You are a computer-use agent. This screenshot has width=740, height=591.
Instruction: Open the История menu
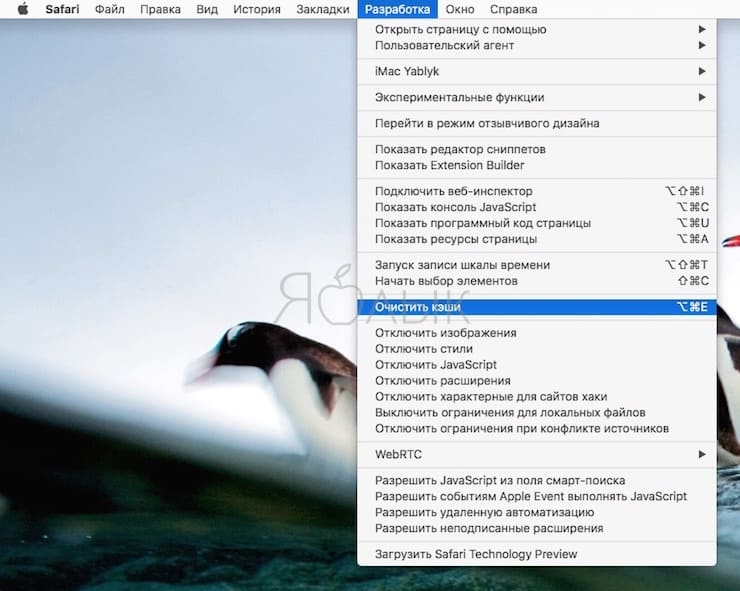point(257,9)
